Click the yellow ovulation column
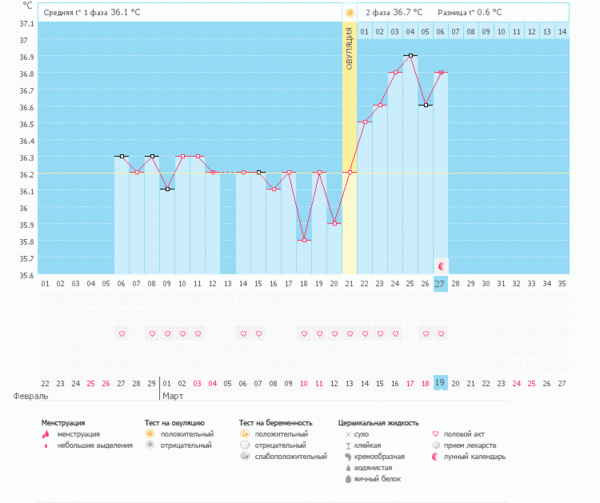This screenshot has height=503, width=600. point(349,150)
